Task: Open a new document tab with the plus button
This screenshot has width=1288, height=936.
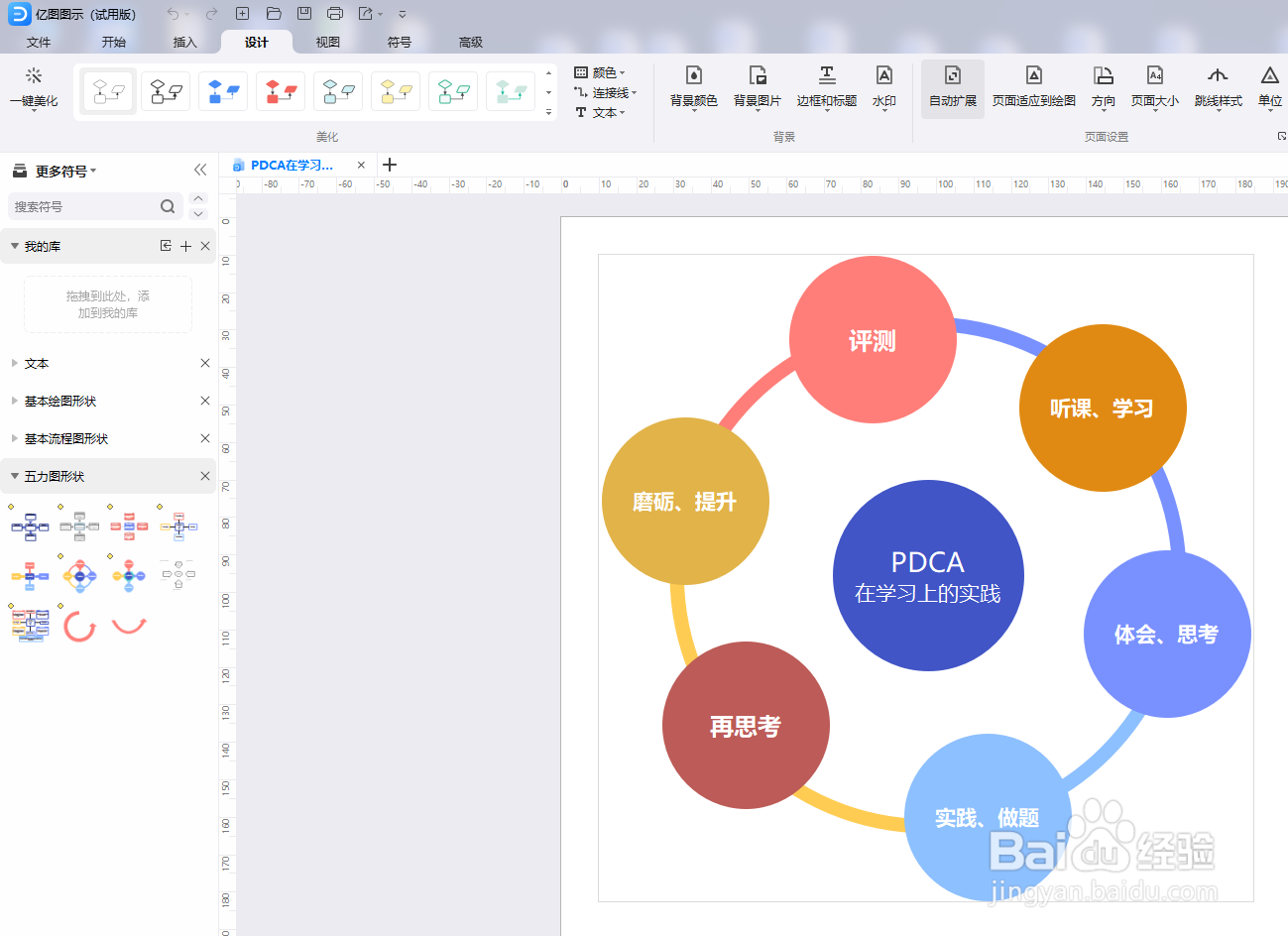Action: (389, 165)
